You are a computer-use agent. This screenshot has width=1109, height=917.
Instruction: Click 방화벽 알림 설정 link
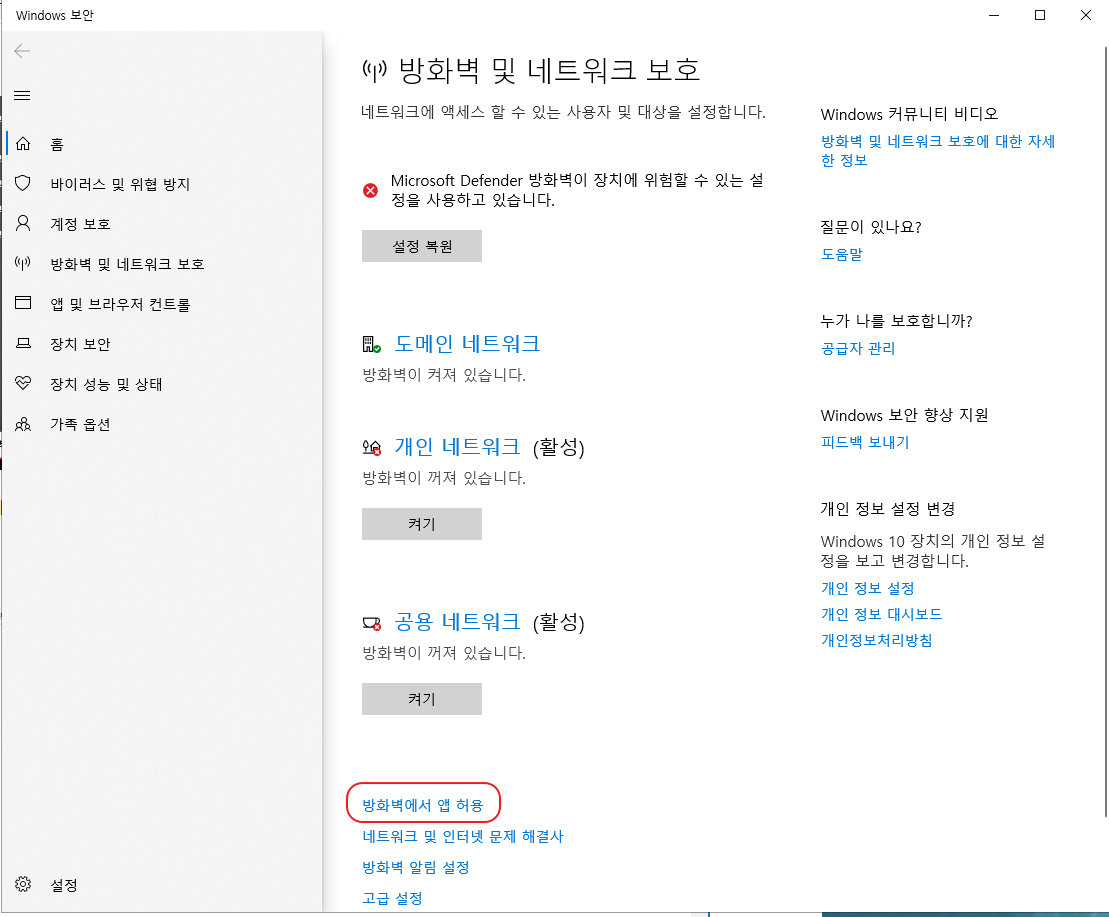click(416, 868)
